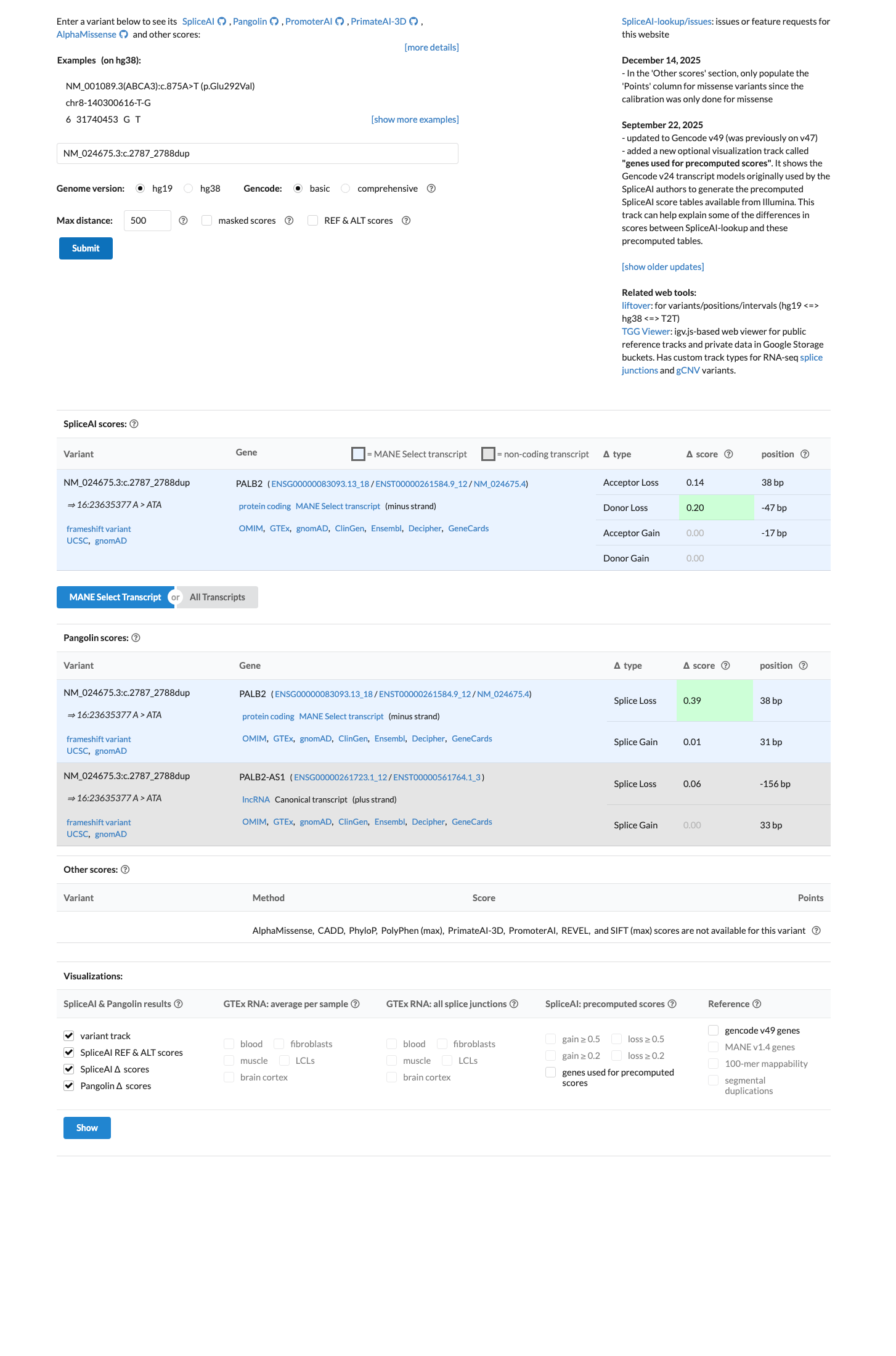The height and width of the screenshot is (1356, 896).
Task: Click the Show button
Action: 87,1128
